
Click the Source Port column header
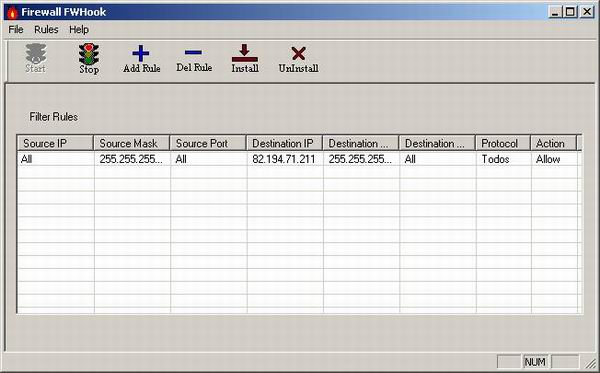(208, 143)
